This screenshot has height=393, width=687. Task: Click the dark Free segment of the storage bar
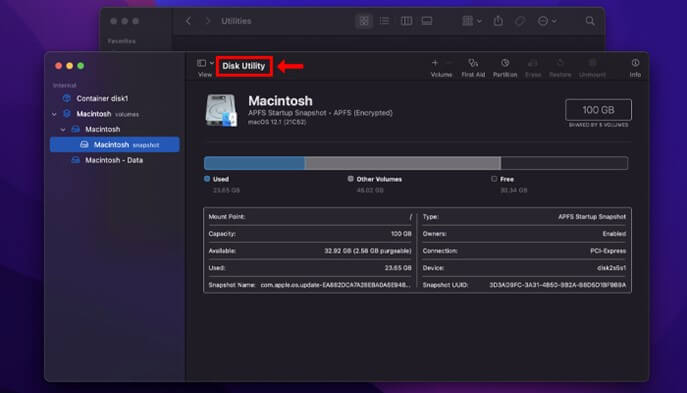click(x=564, y=163)
